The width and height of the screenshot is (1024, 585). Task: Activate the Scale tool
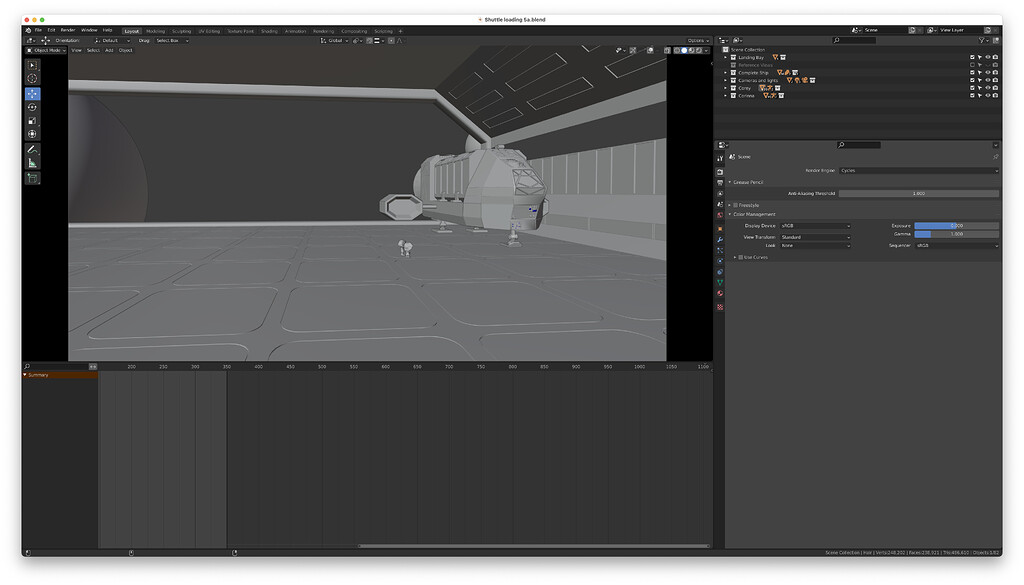[x=32, y=121]
